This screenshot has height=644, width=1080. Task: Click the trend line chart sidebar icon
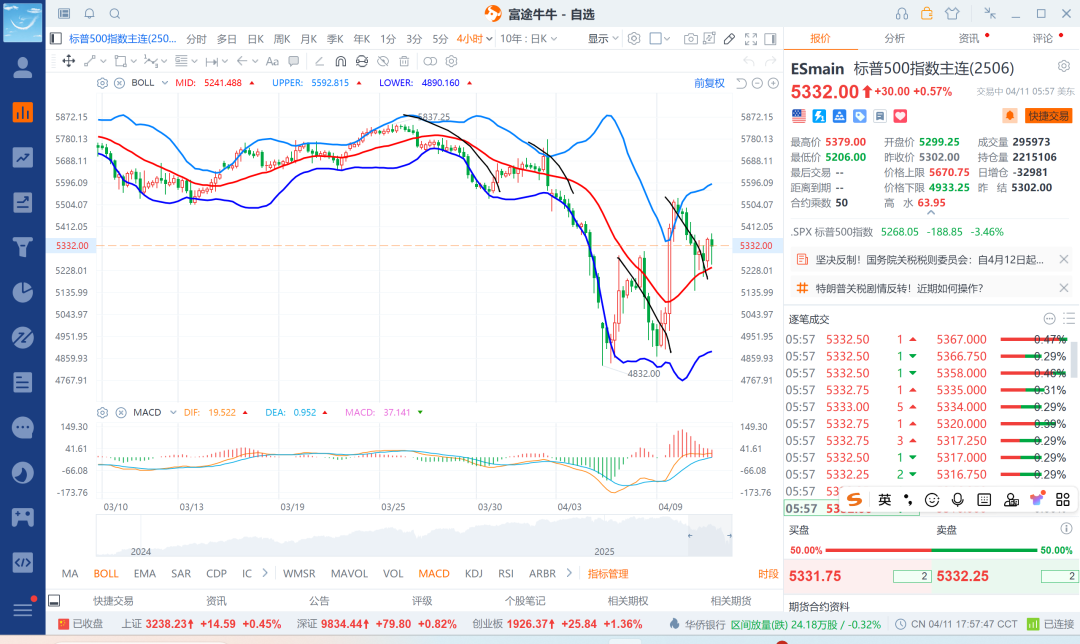pos(23,158)
